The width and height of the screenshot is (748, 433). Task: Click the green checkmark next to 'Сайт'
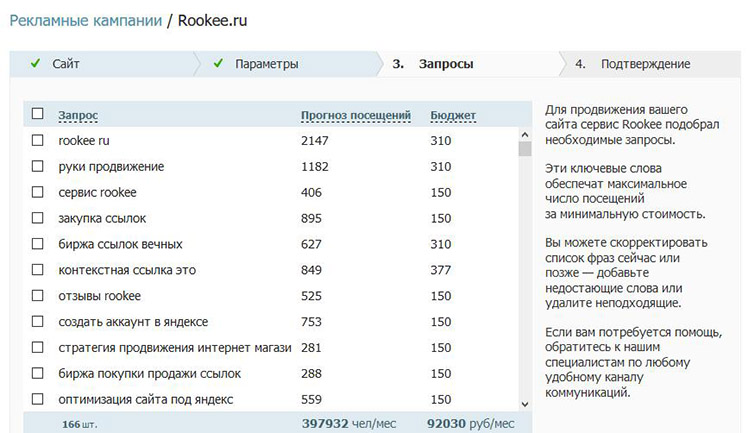click(35, 63)
